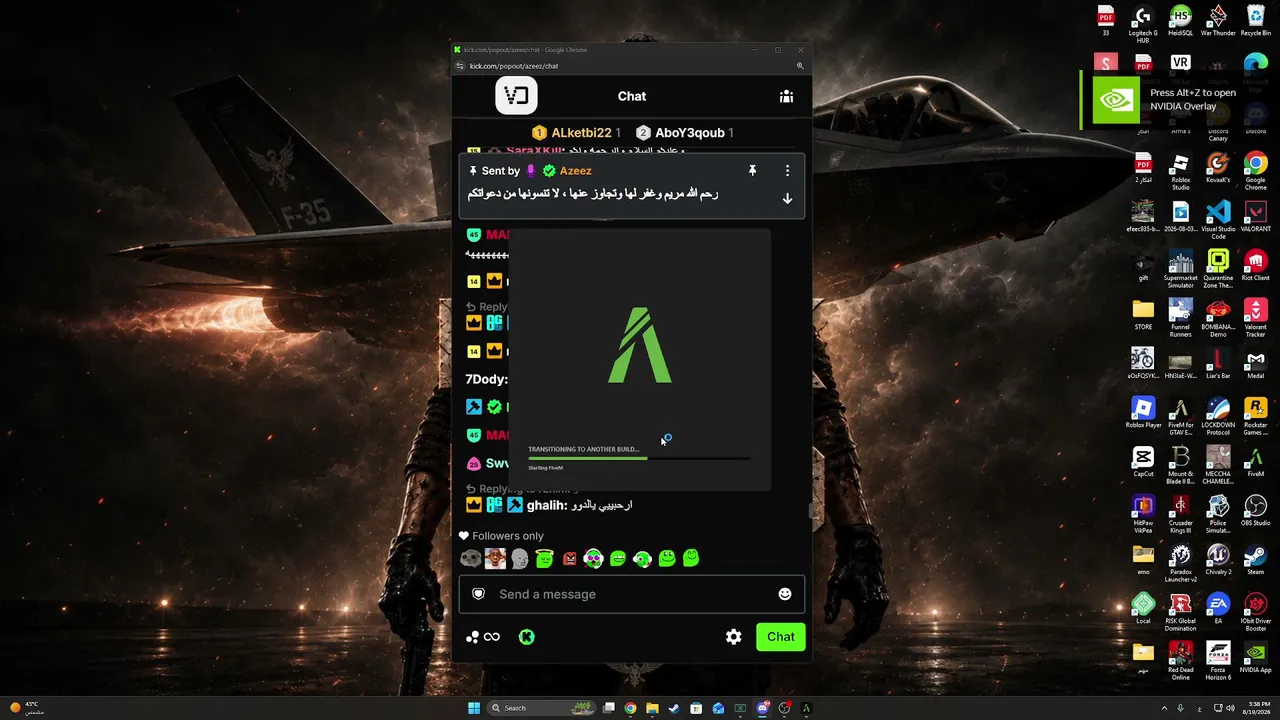Open the chat viewers list icon
The width and height of the screenshot is (1280, 720).
tap(787, 96)
